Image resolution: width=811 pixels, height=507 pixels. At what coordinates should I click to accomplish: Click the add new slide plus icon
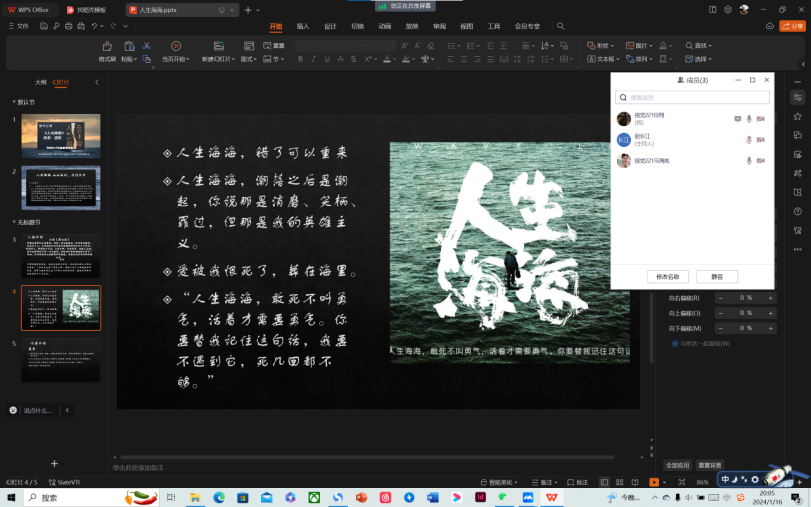pos(54,463)
